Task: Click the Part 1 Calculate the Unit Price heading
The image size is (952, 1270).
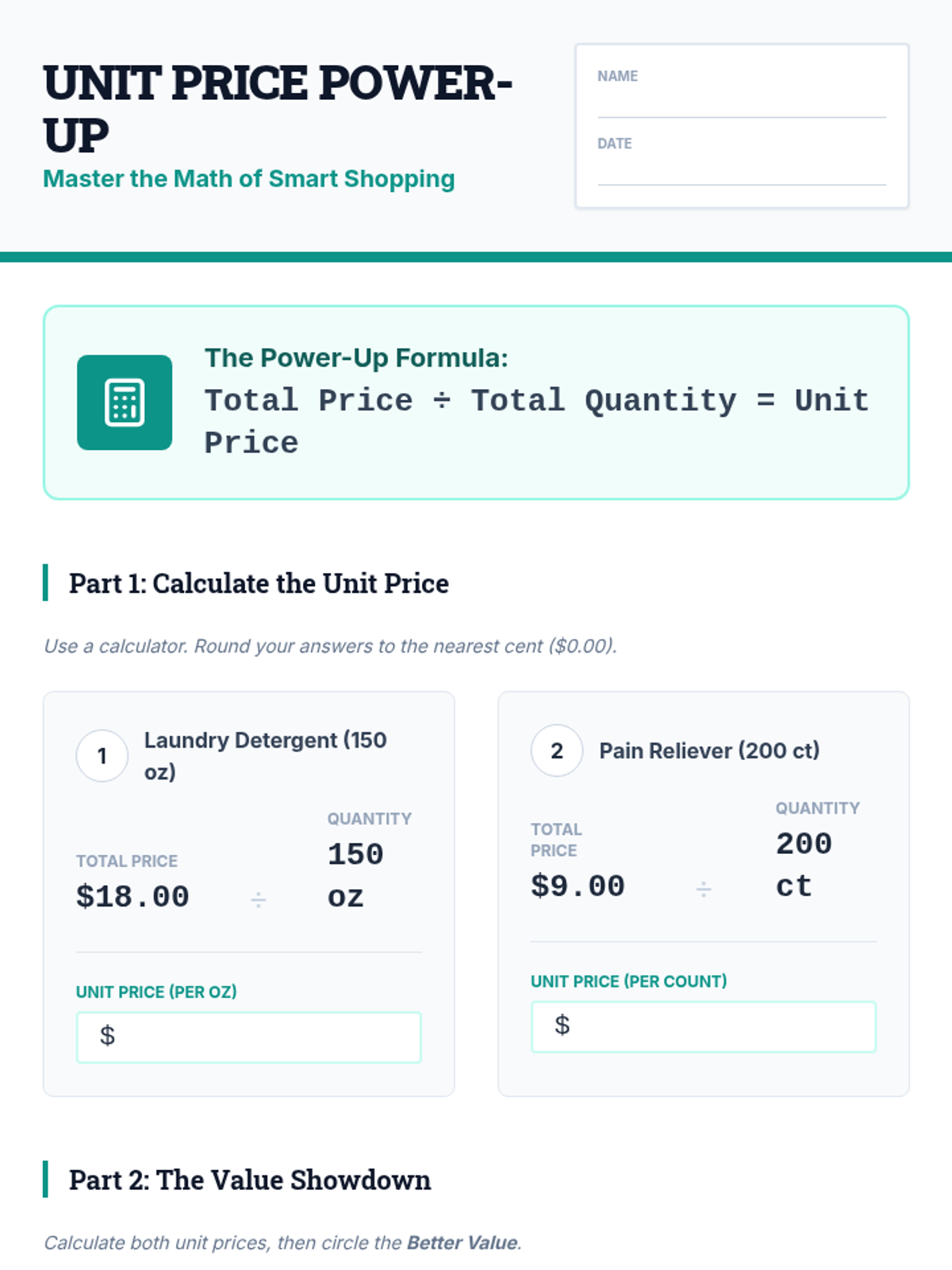Action: (x=259, y=583)
